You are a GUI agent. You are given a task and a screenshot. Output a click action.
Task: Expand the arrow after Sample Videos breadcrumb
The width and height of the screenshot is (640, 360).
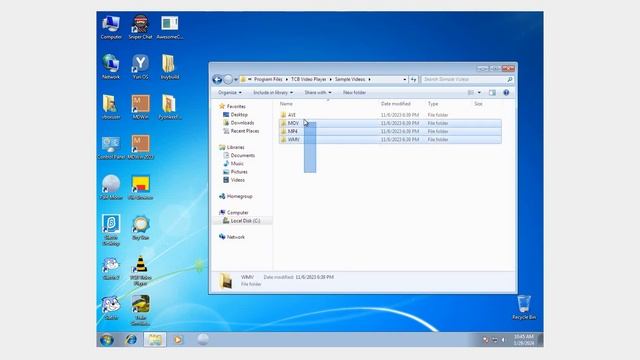[x=369, y=80]
